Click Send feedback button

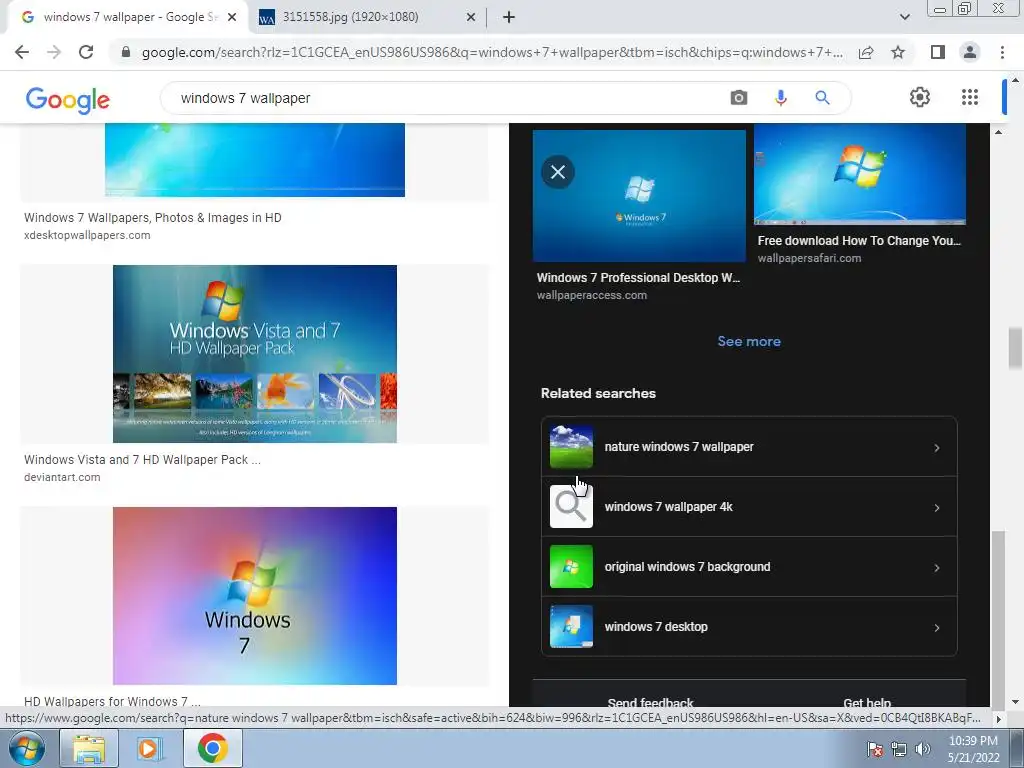(650, 703)
